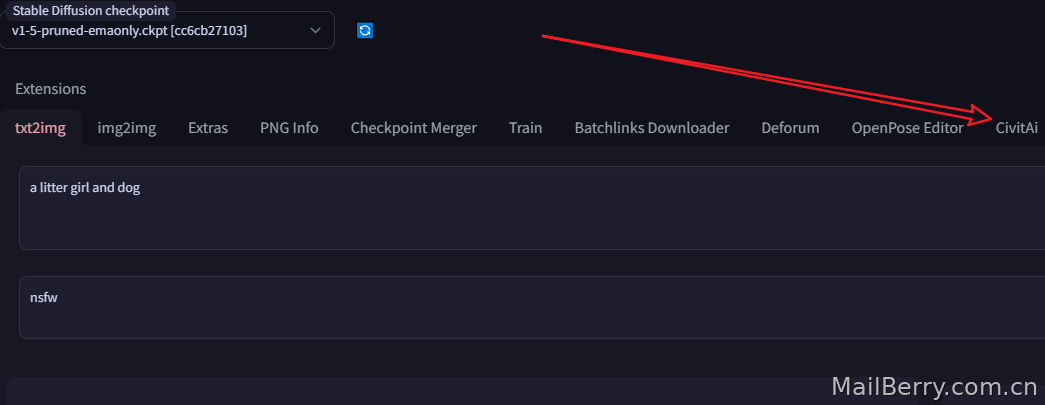Switch to the img2img tab
This screenshot has width=1045, height=405.
click(x=127, y=128)
